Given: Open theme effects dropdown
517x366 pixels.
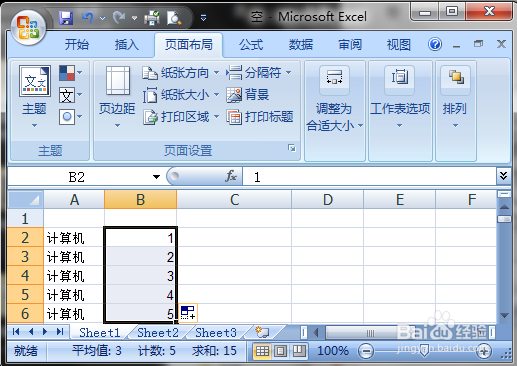Looking at the screenshot, I should pos(70,117).
